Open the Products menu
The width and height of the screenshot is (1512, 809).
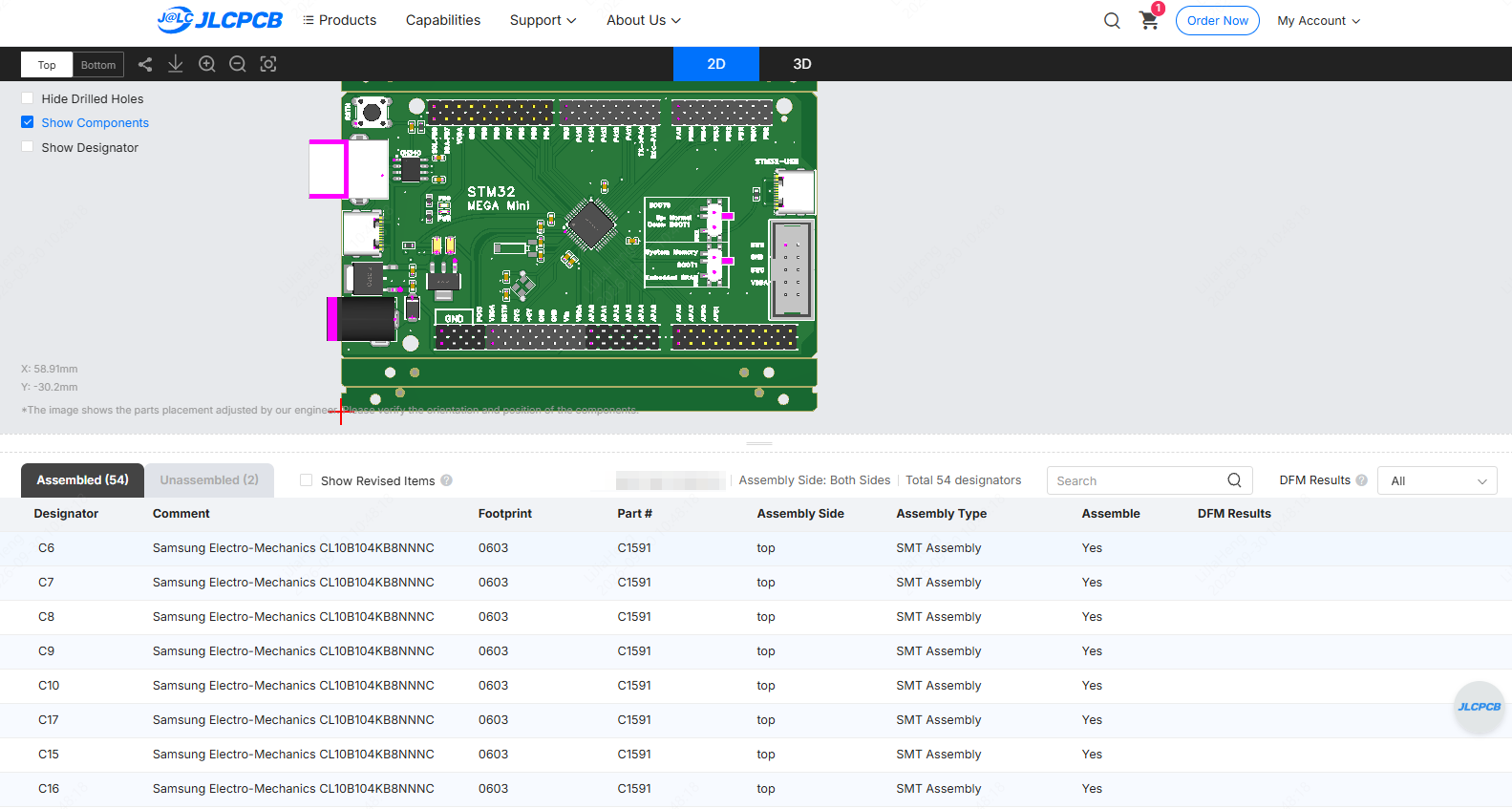(x=340, y=20)
